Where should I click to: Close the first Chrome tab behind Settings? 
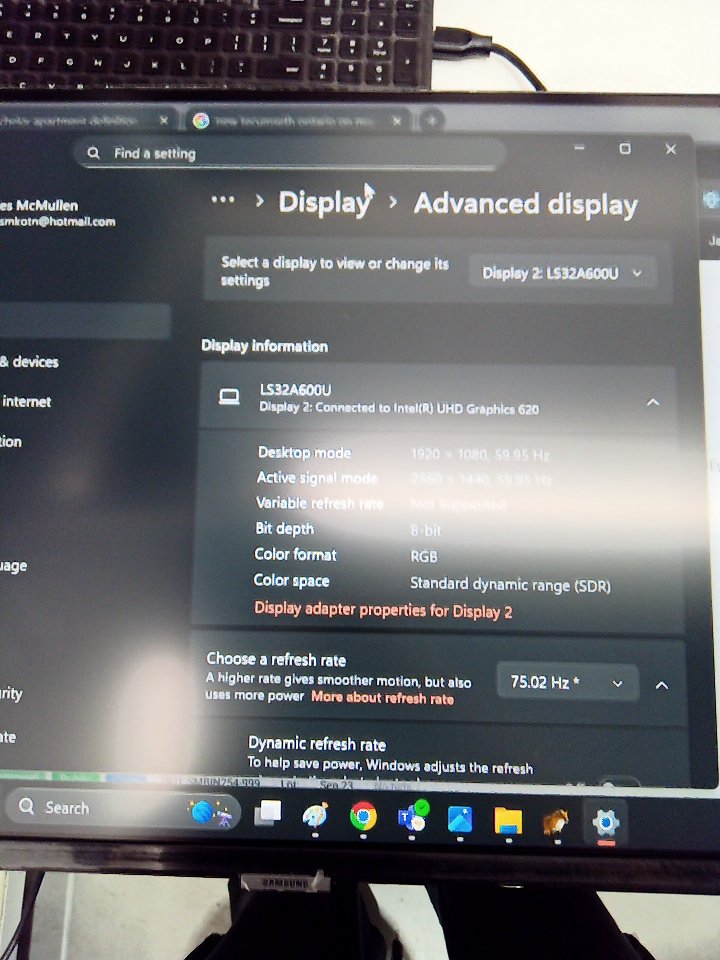[163, 120]
